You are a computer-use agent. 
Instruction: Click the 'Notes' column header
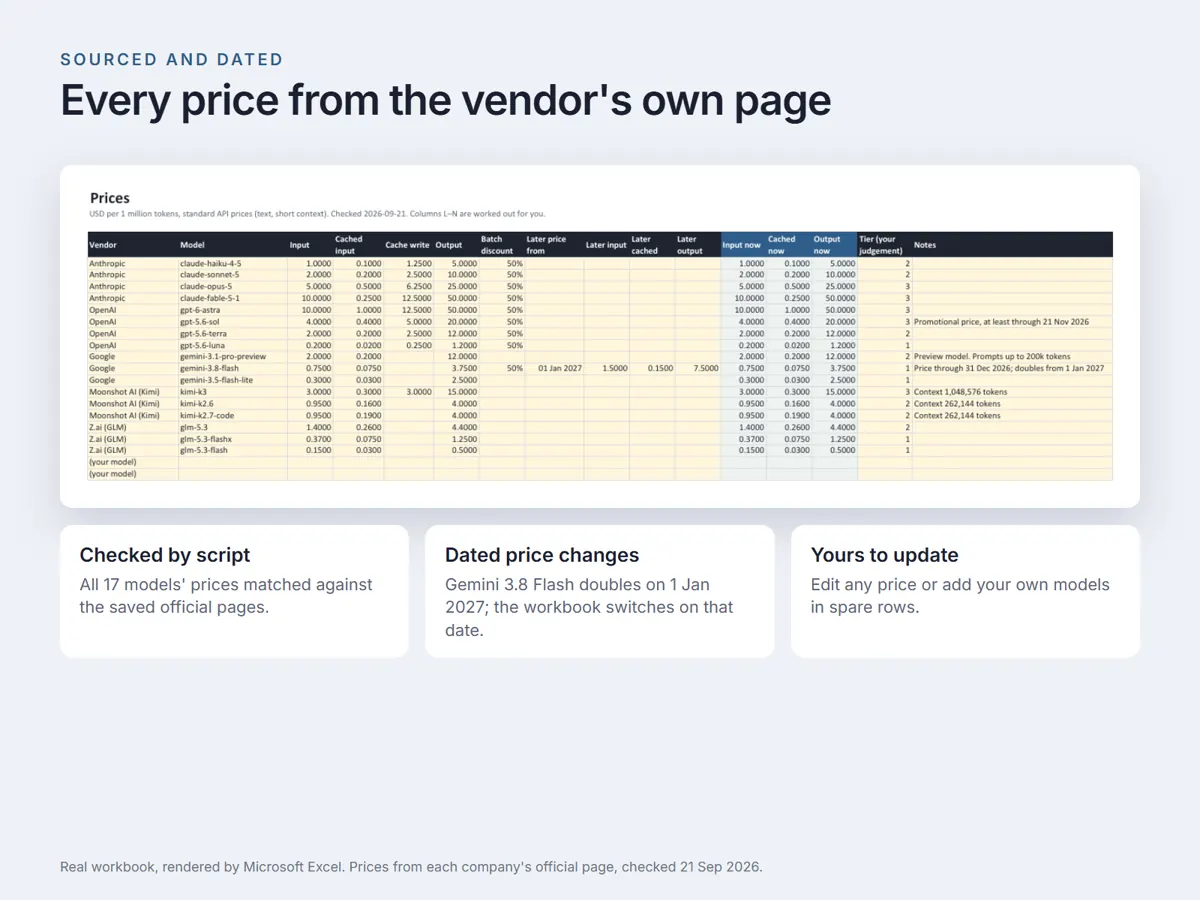(x=1012, y=245)
